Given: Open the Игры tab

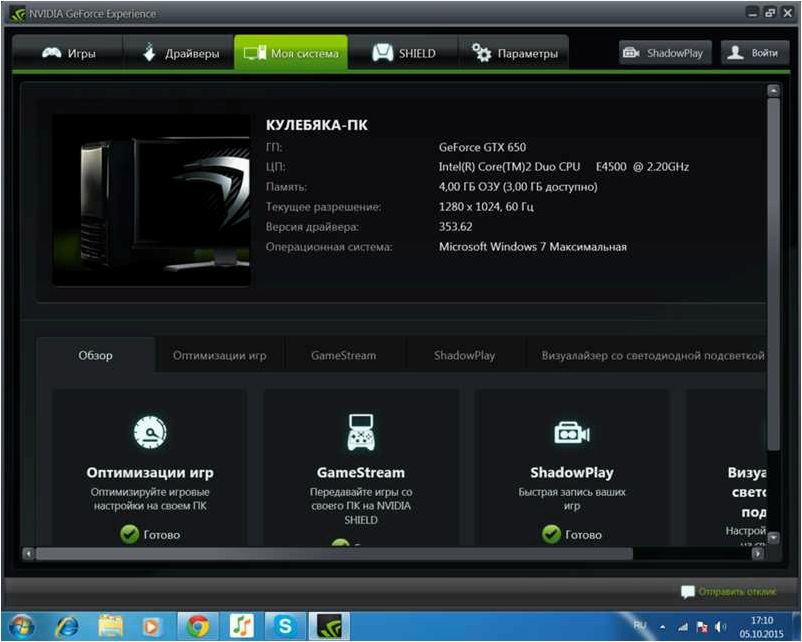Looking at the screenshot, I should (68, 53).
